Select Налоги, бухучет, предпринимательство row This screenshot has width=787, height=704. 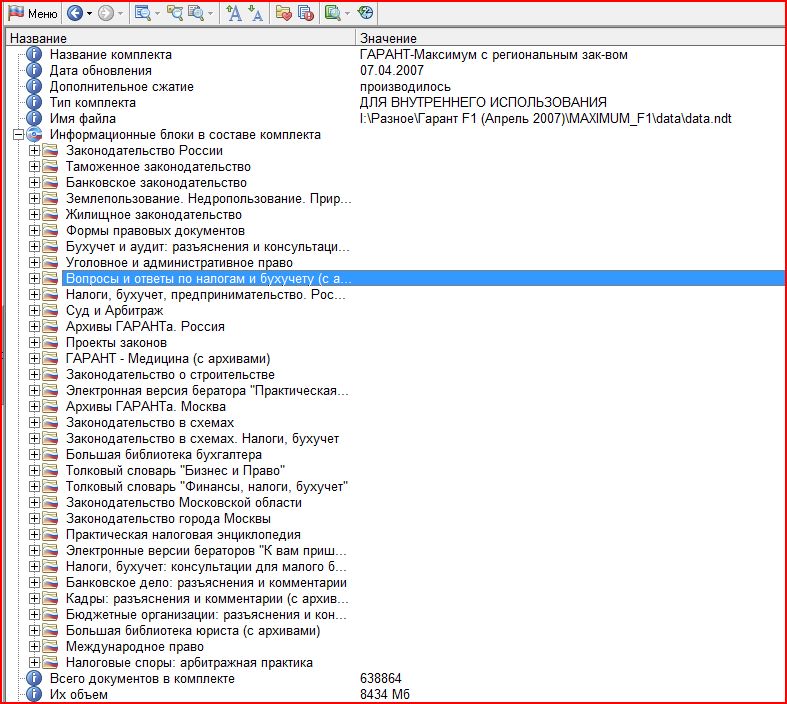coord(206,295)
